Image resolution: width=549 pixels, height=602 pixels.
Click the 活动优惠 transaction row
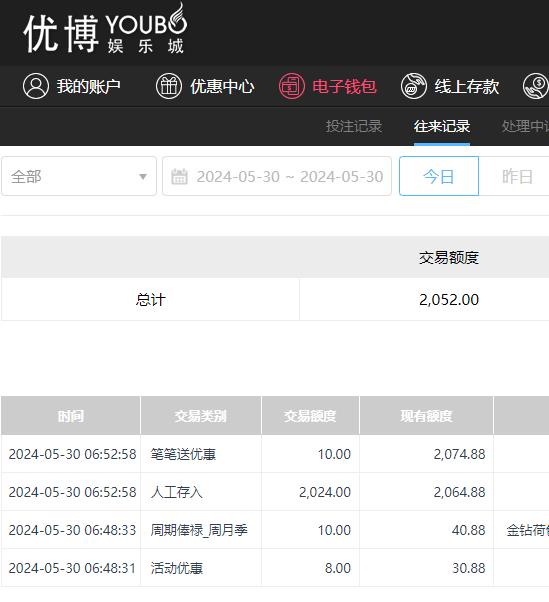(x=275, y=568)
